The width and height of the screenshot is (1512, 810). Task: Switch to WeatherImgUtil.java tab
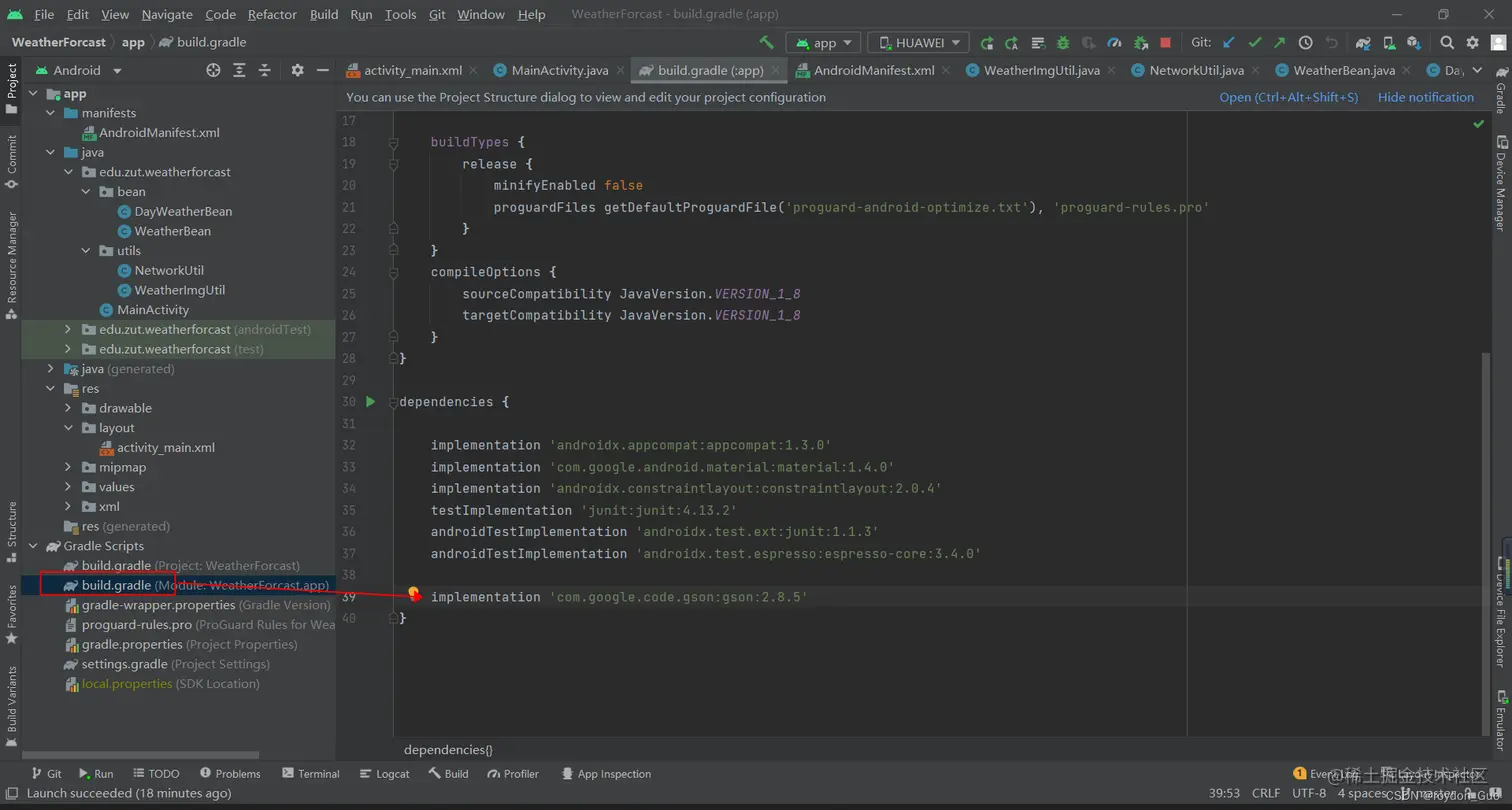point(1041,70)
